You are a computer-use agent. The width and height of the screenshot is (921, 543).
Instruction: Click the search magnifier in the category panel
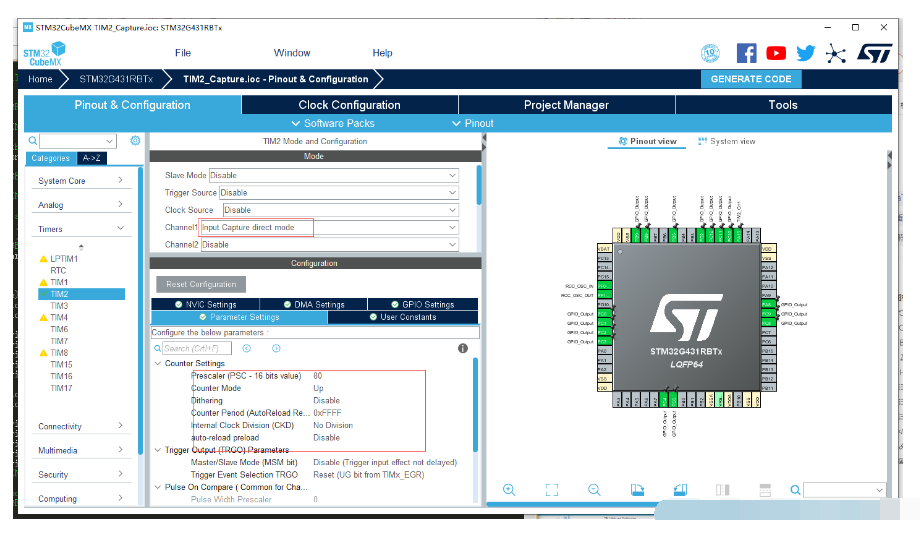tap(33, 140)
